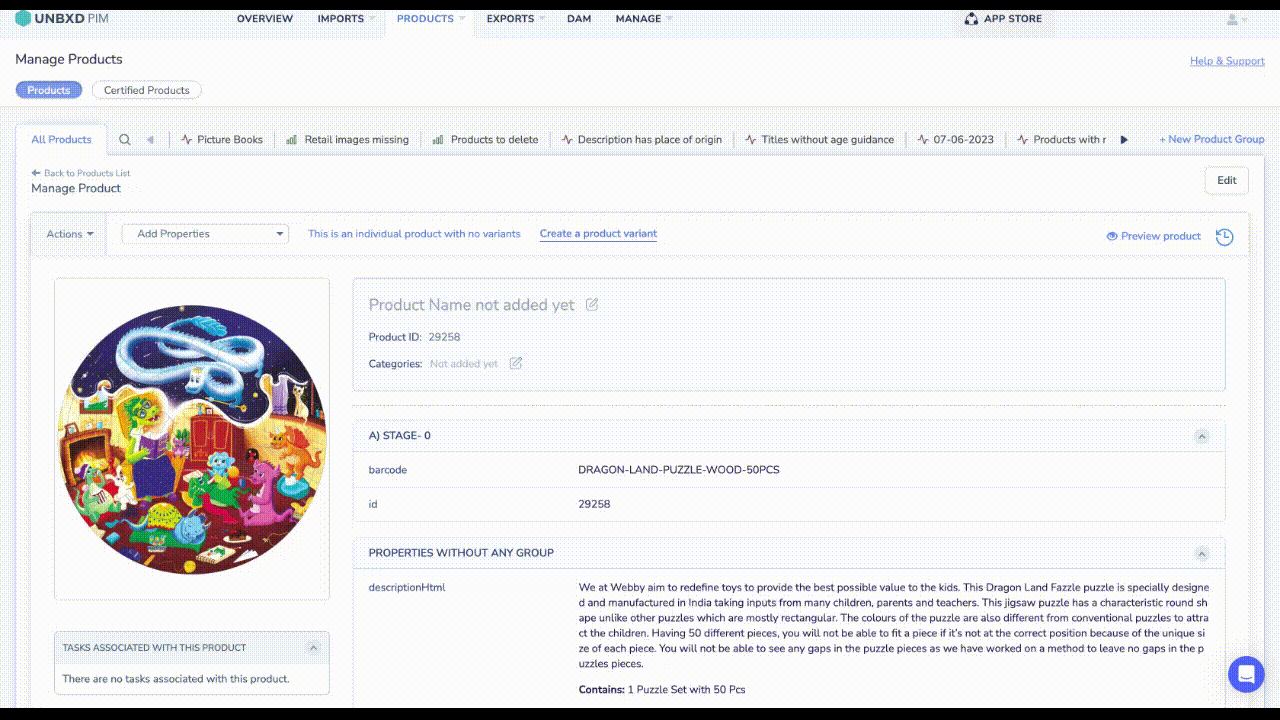Collapse the A) STAGE- 0 section
1280x720 pixels.
point(1202,436)
